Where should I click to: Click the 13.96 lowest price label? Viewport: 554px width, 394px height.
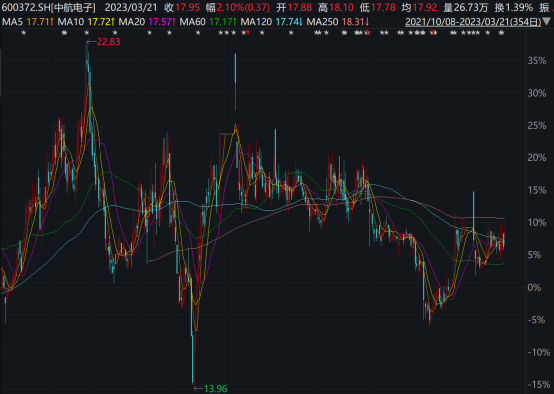216,389
